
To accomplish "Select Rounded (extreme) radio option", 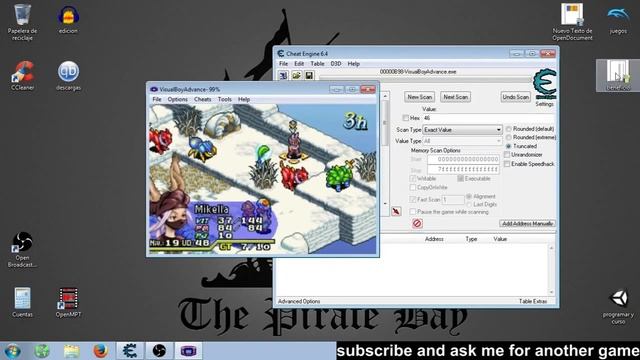I will [x=509, y=138].
